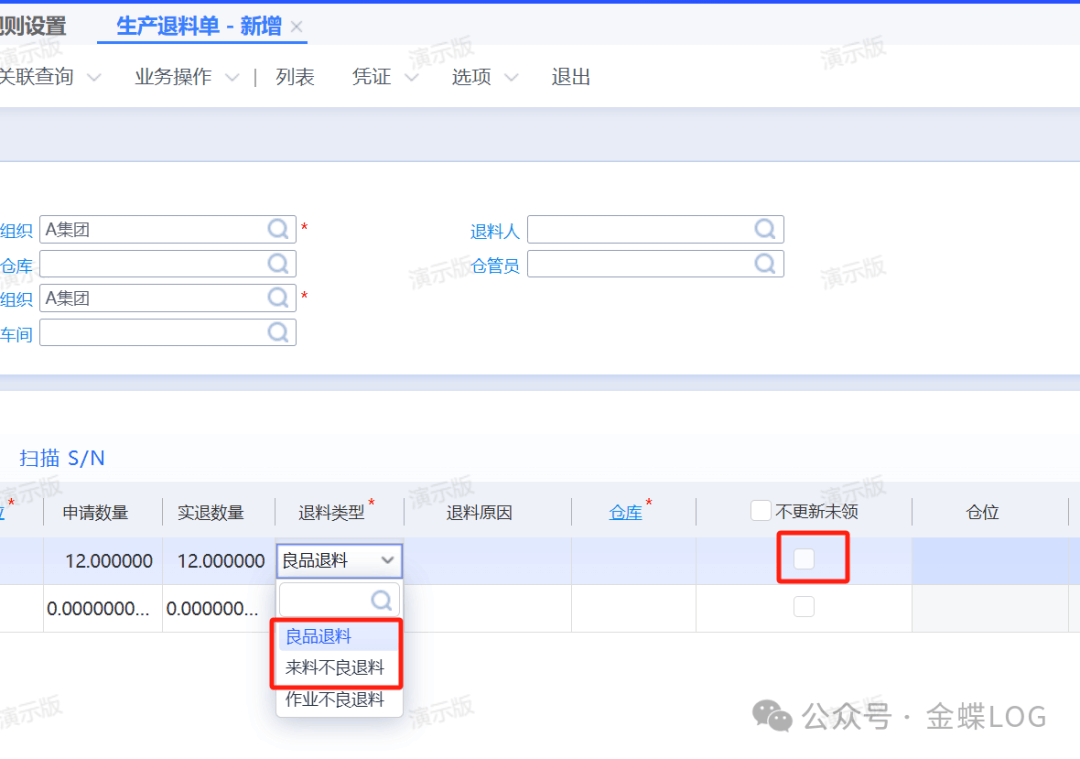Click search icon in 仓管员 field
The width and height of the screenshot is (1080, 759).
pyautogui.click(x=765, y=264)
